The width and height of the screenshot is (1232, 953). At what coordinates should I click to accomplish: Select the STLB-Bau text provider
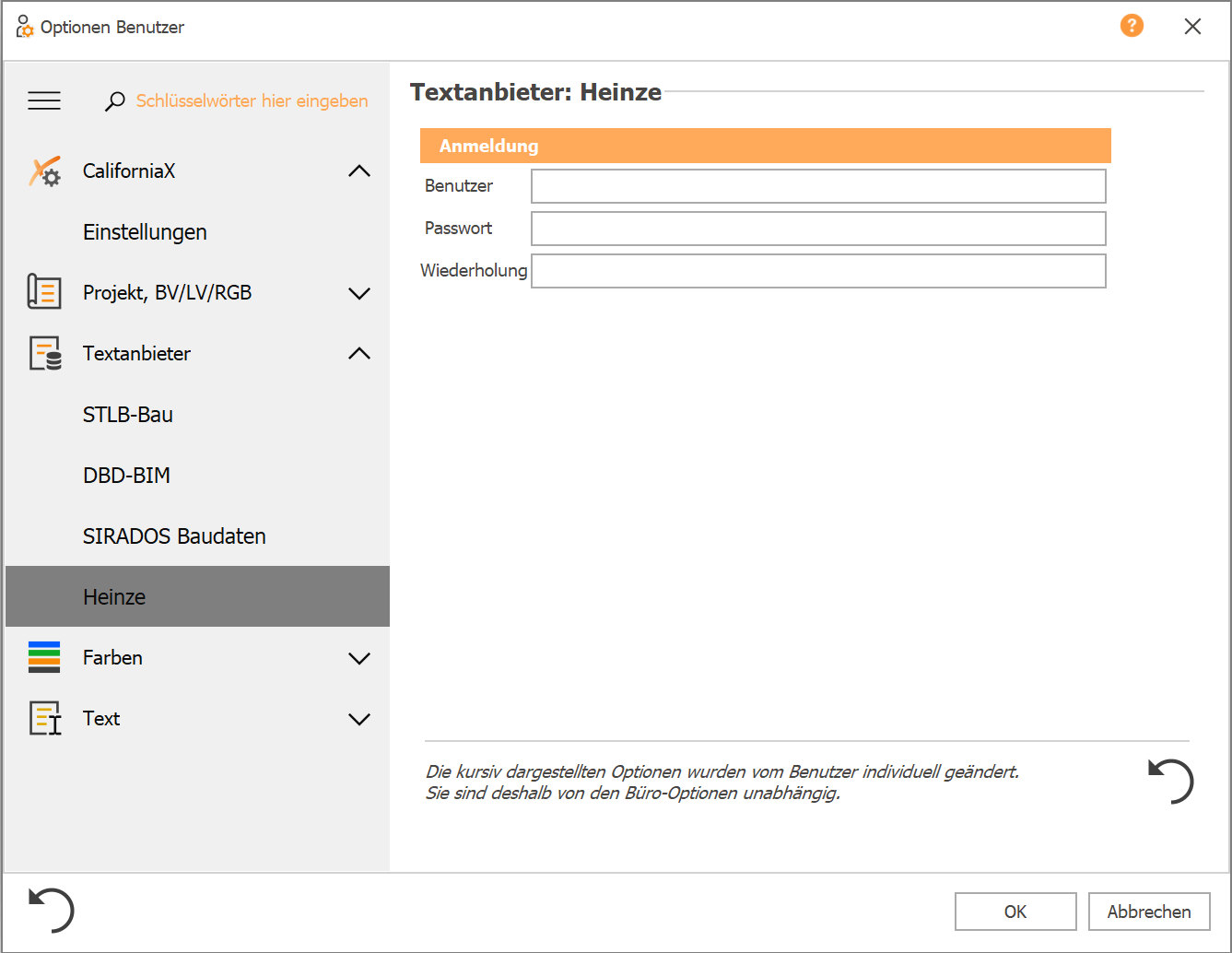point(197,415)
